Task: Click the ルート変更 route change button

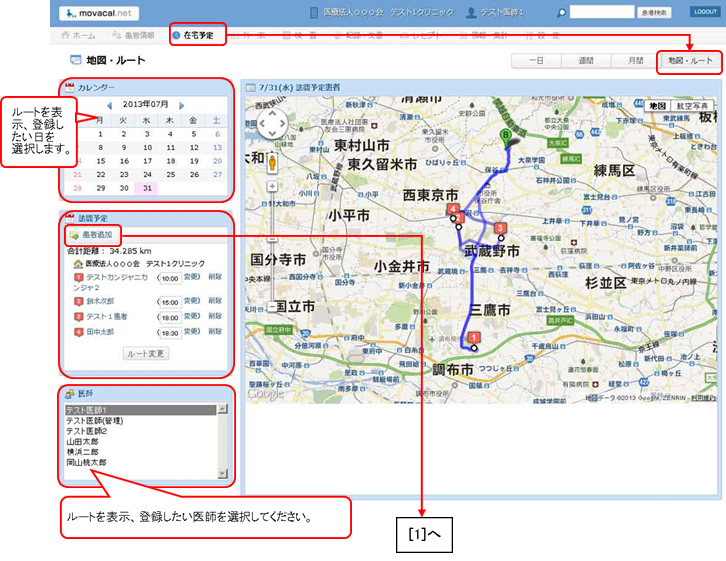Action: [x=146, y=353]
